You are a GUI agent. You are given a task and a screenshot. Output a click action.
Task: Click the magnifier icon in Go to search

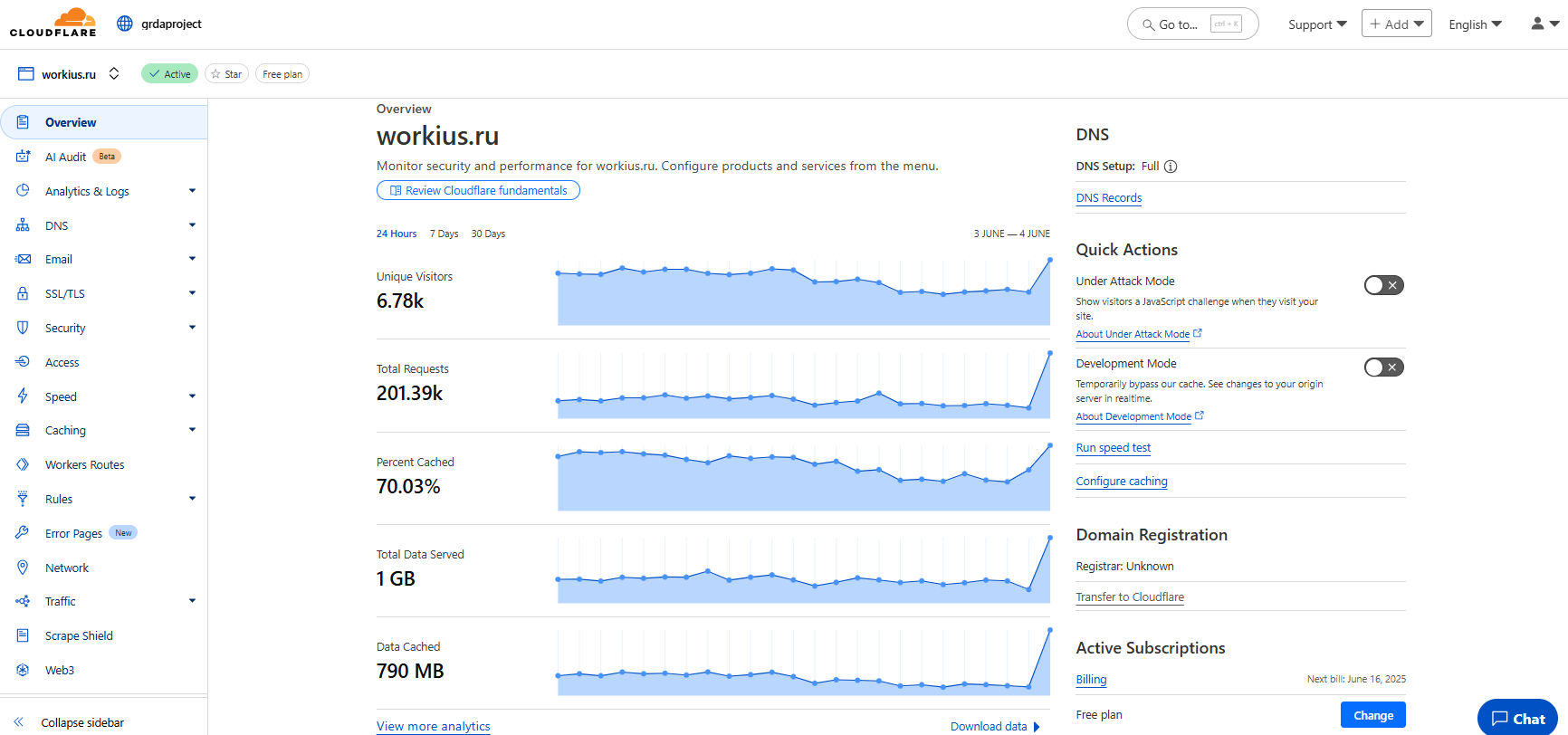(1148, 25)
